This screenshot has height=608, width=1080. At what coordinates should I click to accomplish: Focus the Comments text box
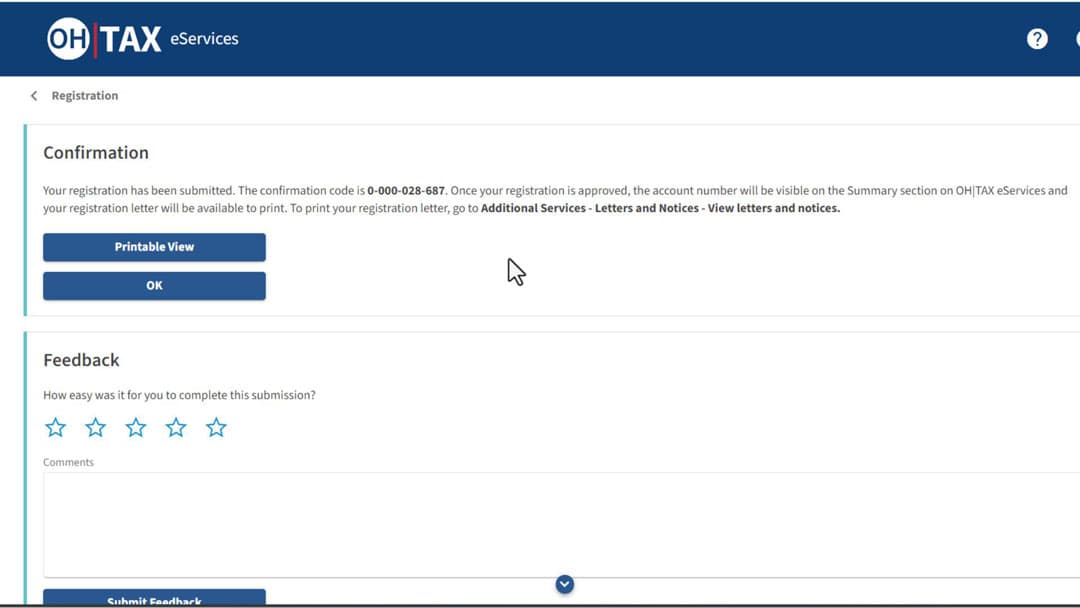pyautogui.click(x=560, y=524)
